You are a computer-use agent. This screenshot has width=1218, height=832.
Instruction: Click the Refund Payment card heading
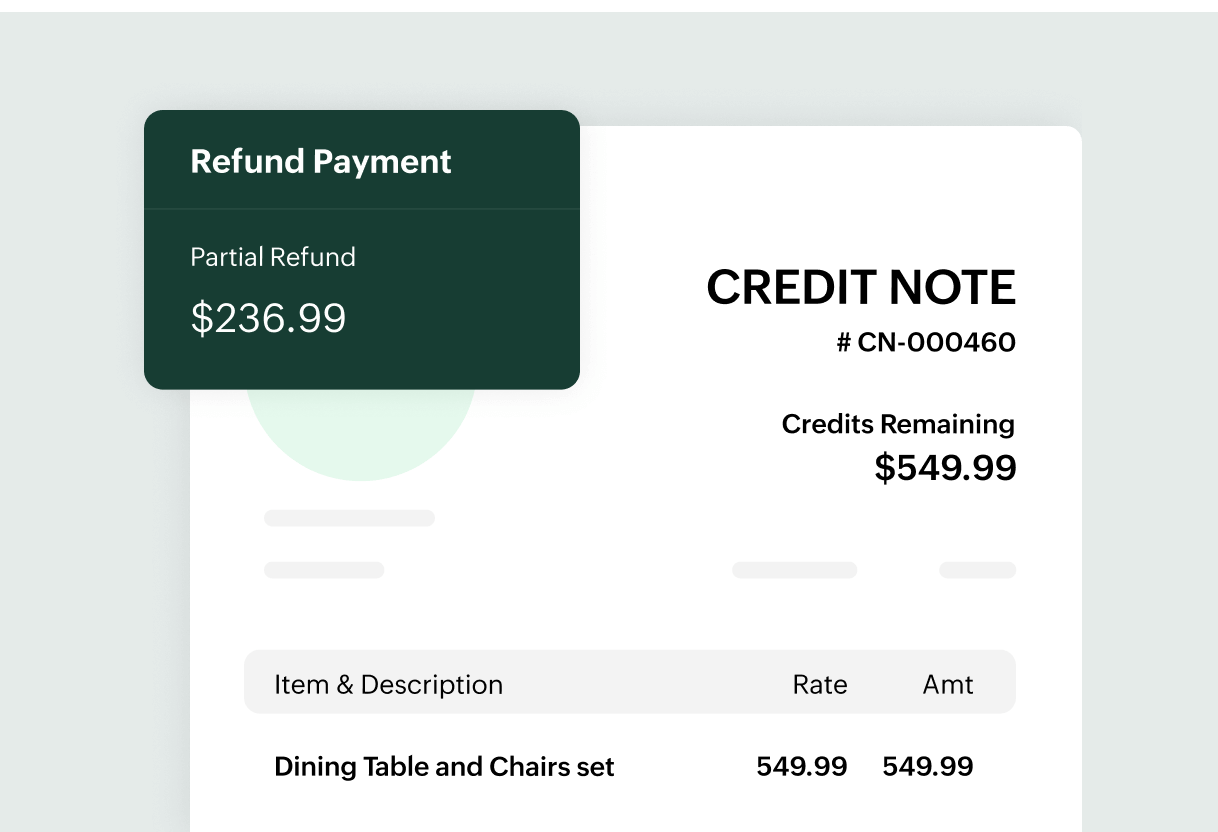click(x=321, y=162)
